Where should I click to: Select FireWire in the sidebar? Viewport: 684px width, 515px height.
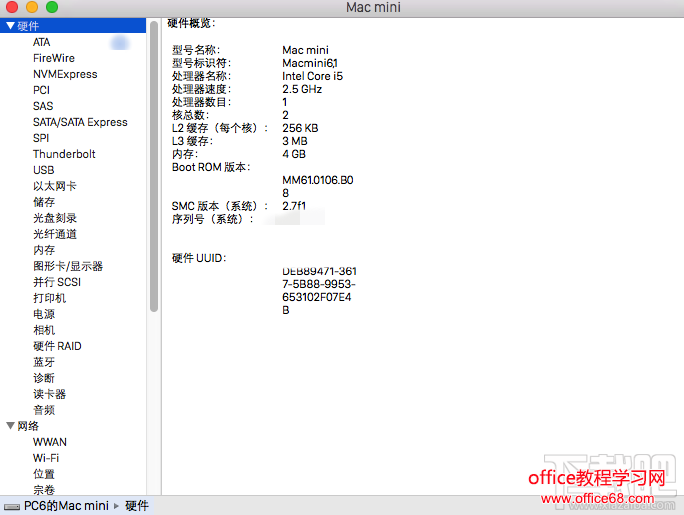tap(54, 58)
